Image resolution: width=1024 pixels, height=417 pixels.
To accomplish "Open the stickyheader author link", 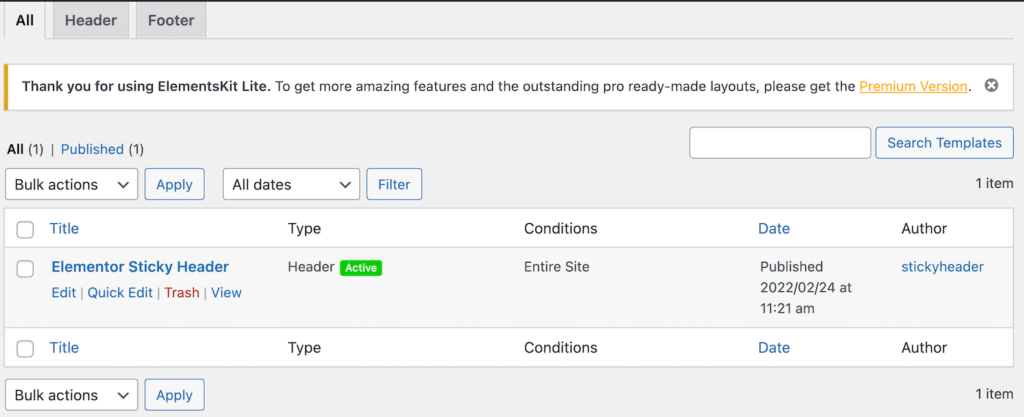I will pos(942,267).
